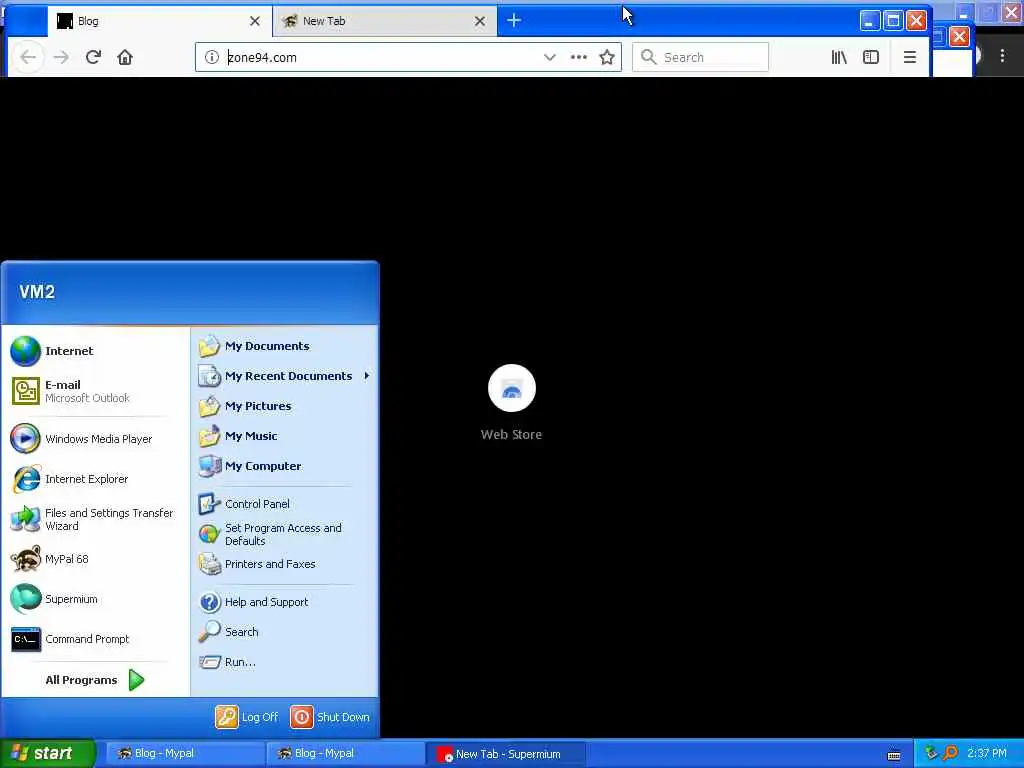Click the Log Off button
Image resolution: width=1024 pixels, height=768 pixels.
(x=247, y=717)
